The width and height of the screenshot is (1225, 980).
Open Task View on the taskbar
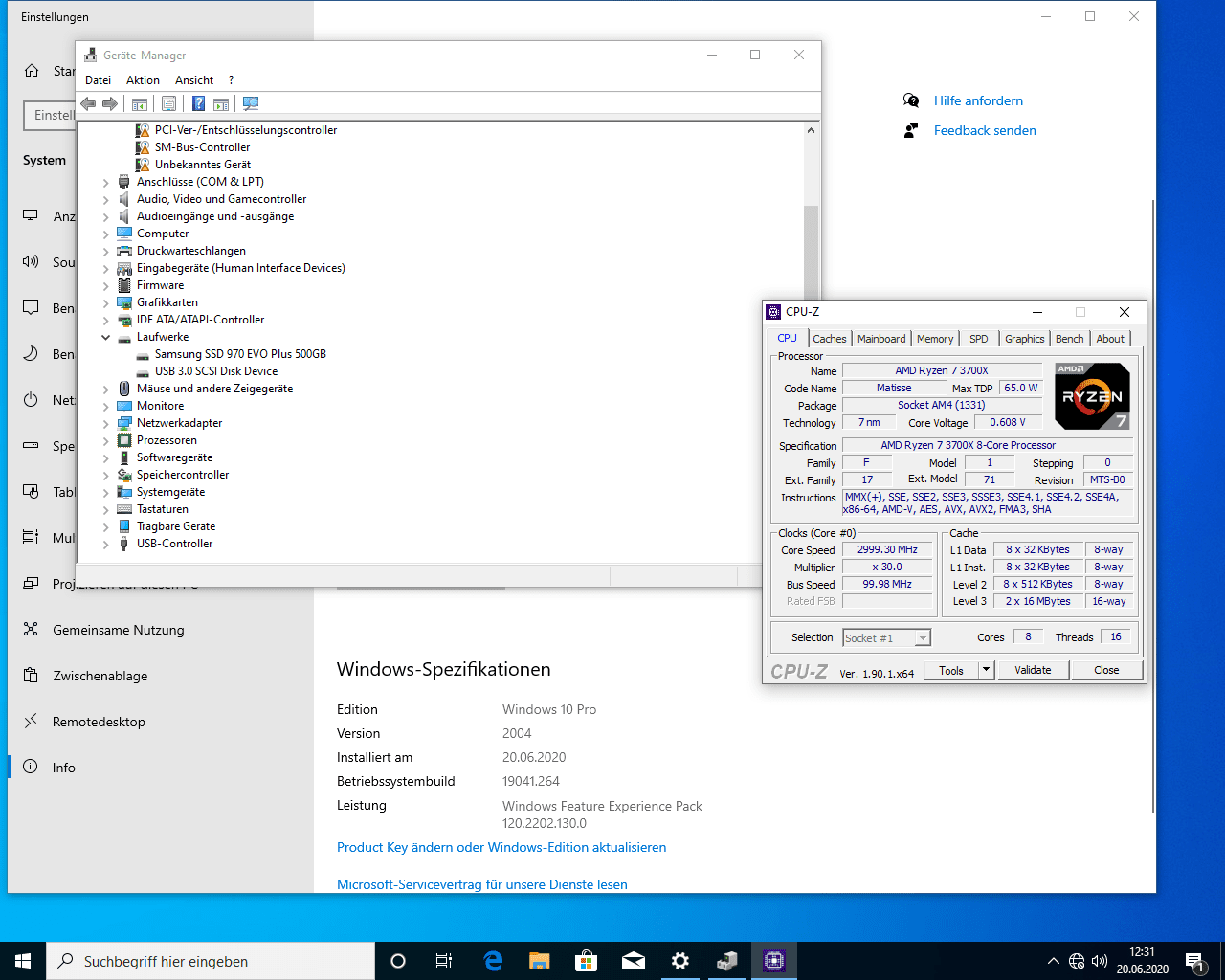(x=444, y=961)
